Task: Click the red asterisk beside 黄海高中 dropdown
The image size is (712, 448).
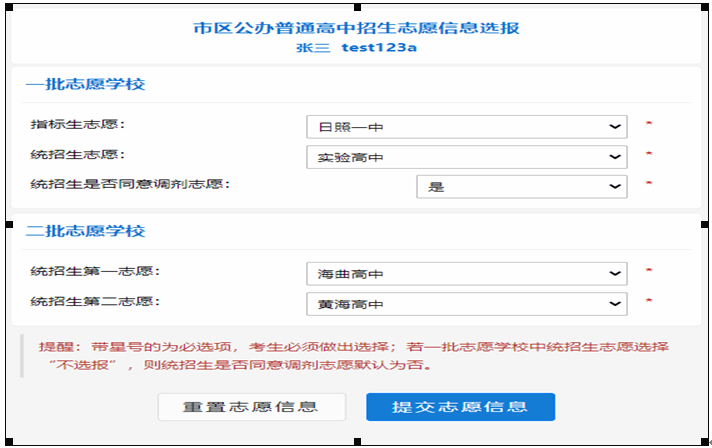Action: [x=648, y=302]
